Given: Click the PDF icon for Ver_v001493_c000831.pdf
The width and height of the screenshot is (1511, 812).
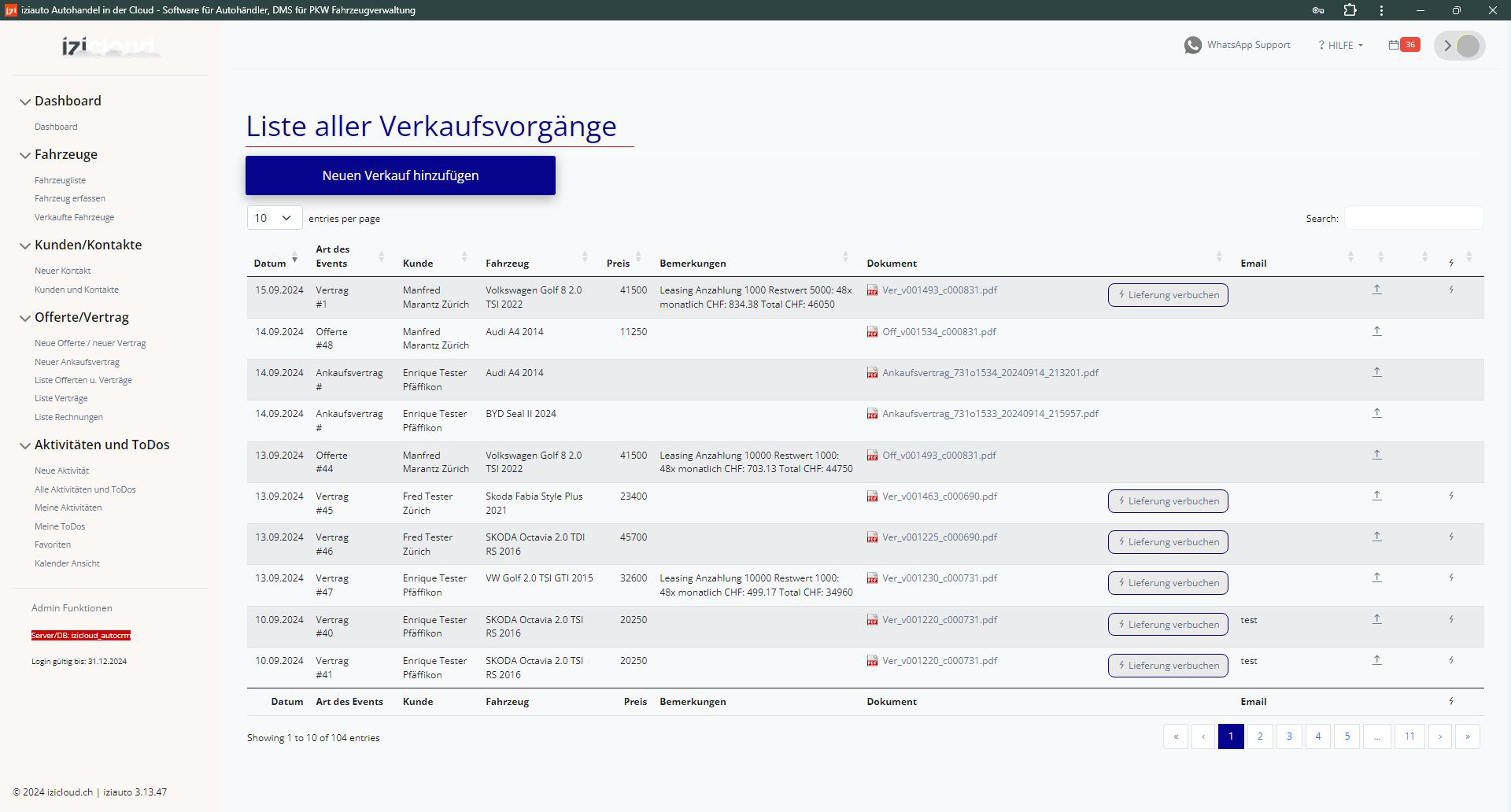Looking at the screenshot, I should 872,290.
